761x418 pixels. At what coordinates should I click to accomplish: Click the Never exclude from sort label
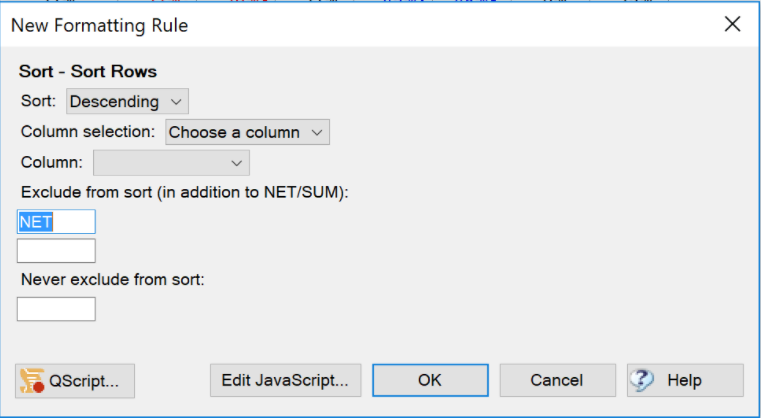point(112,280)
